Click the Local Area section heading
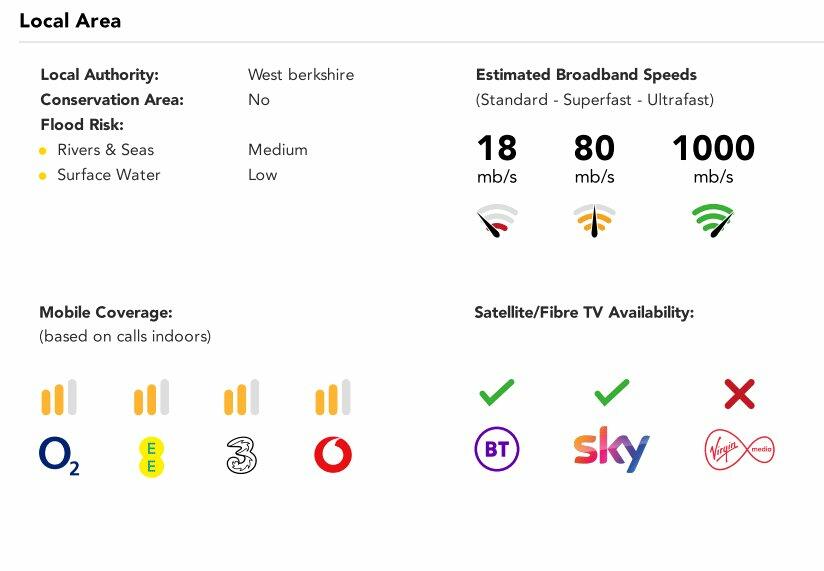Image resolution: width=824 pixels, height=571 pixels. tap(70, 21)
